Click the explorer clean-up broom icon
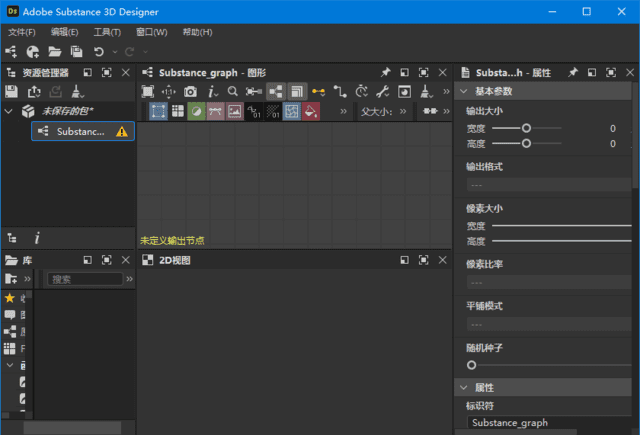The height and width of the screenshot is (435, 640). (77, 91)
